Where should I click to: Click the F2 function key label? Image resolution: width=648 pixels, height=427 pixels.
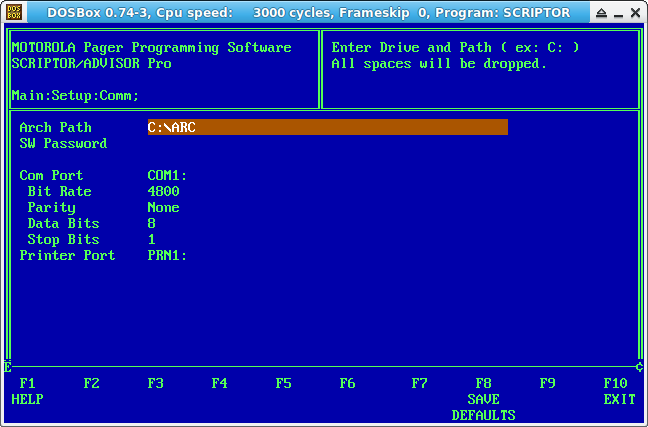[91, 384]
